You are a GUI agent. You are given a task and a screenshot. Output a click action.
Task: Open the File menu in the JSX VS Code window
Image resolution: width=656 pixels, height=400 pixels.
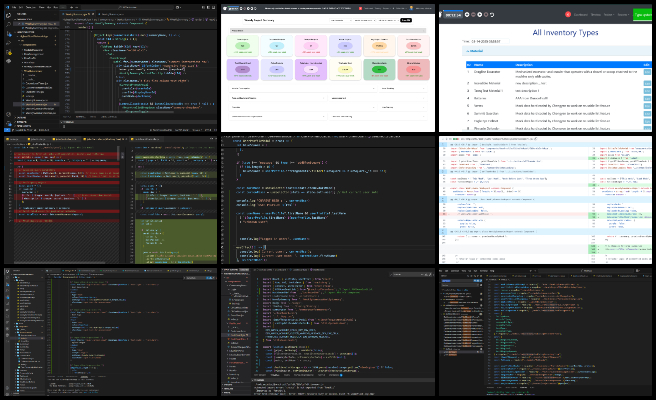(14, 8)
